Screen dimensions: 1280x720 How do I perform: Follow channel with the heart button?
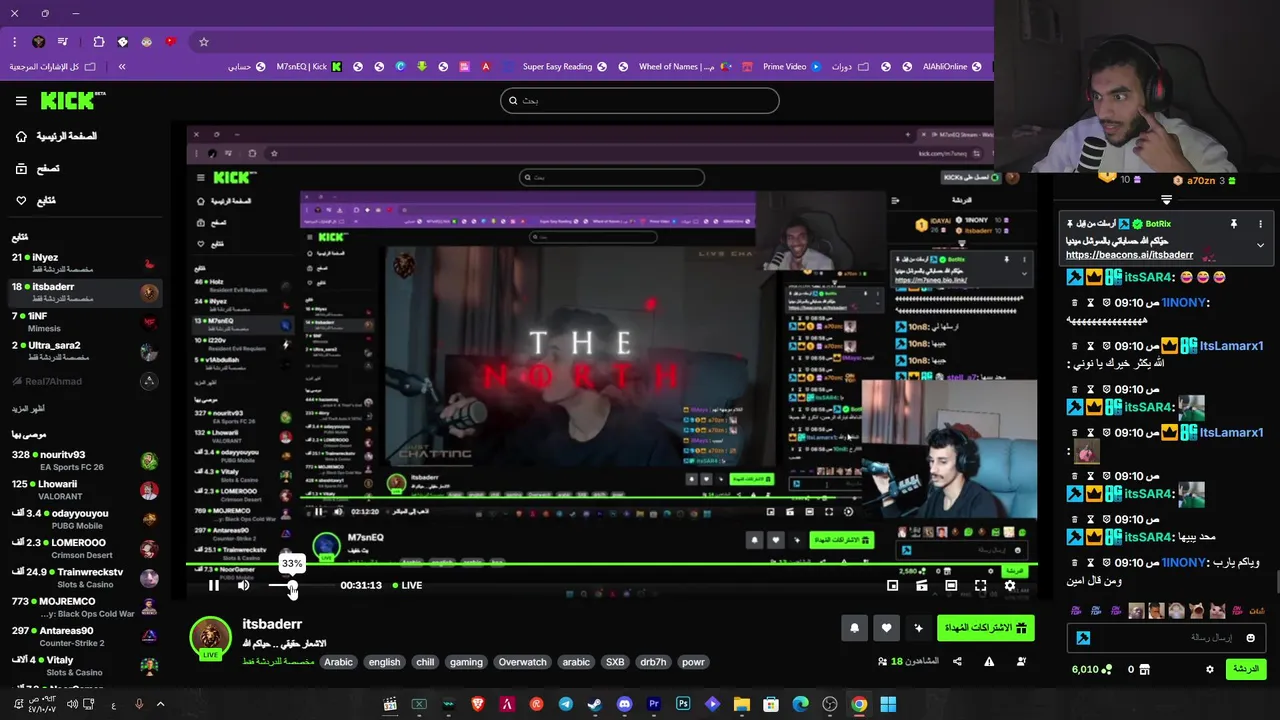pyautogui.click(x=886, y=628)
